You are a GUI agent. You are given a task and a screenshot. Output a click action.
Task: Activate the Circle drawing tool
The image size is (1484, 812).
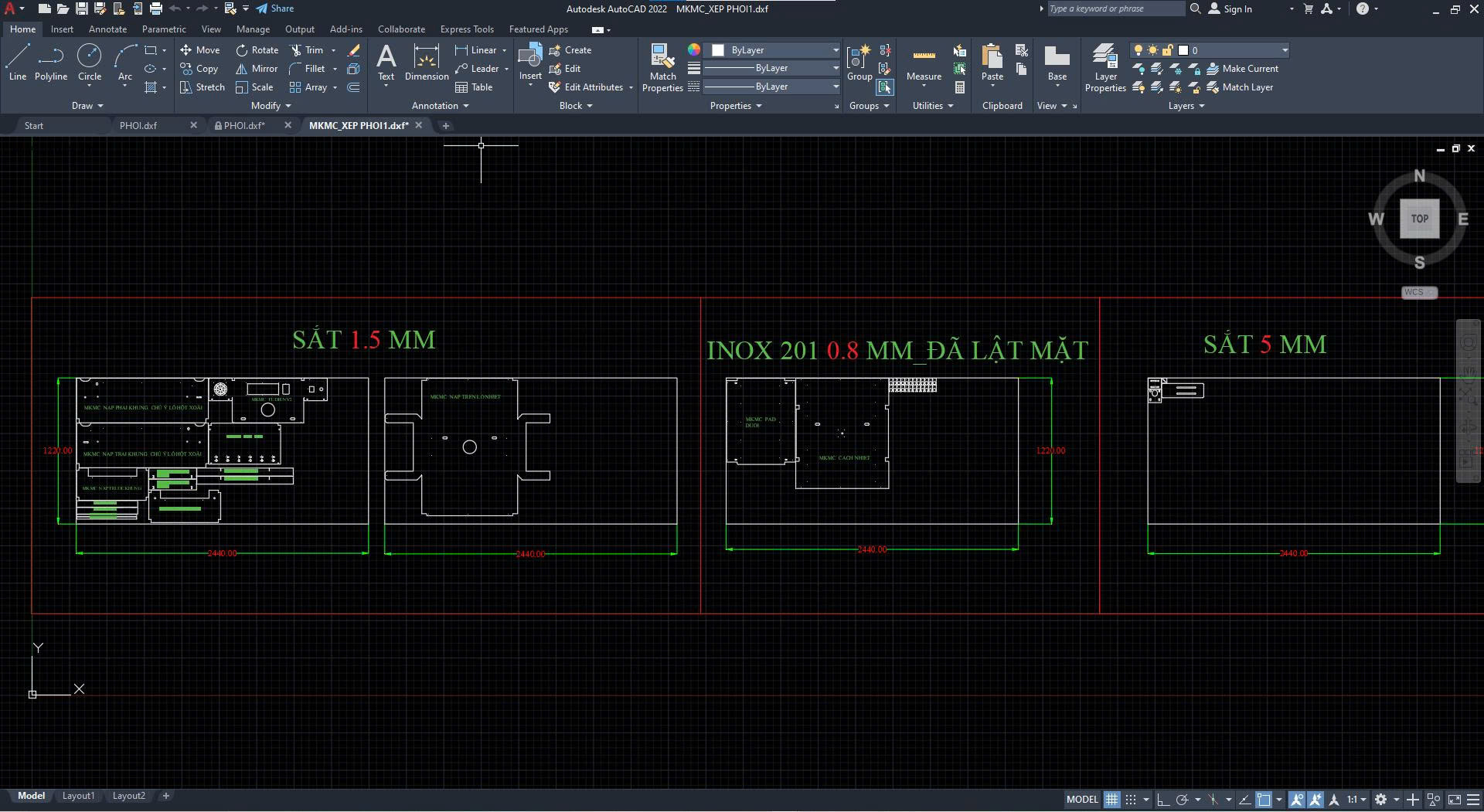[x=90, y=62]
